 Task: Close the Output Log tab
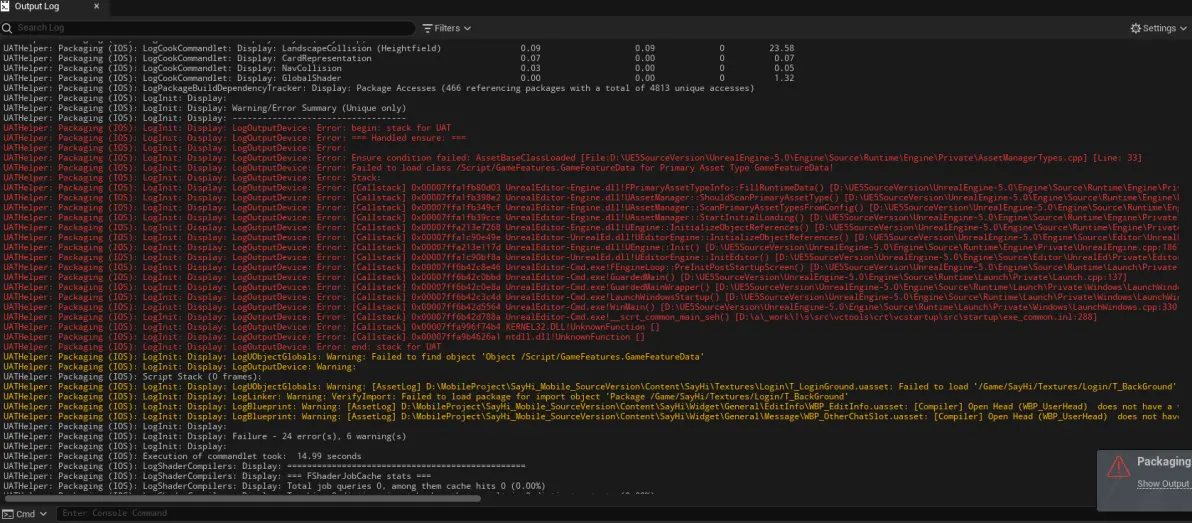pos(96,7)
